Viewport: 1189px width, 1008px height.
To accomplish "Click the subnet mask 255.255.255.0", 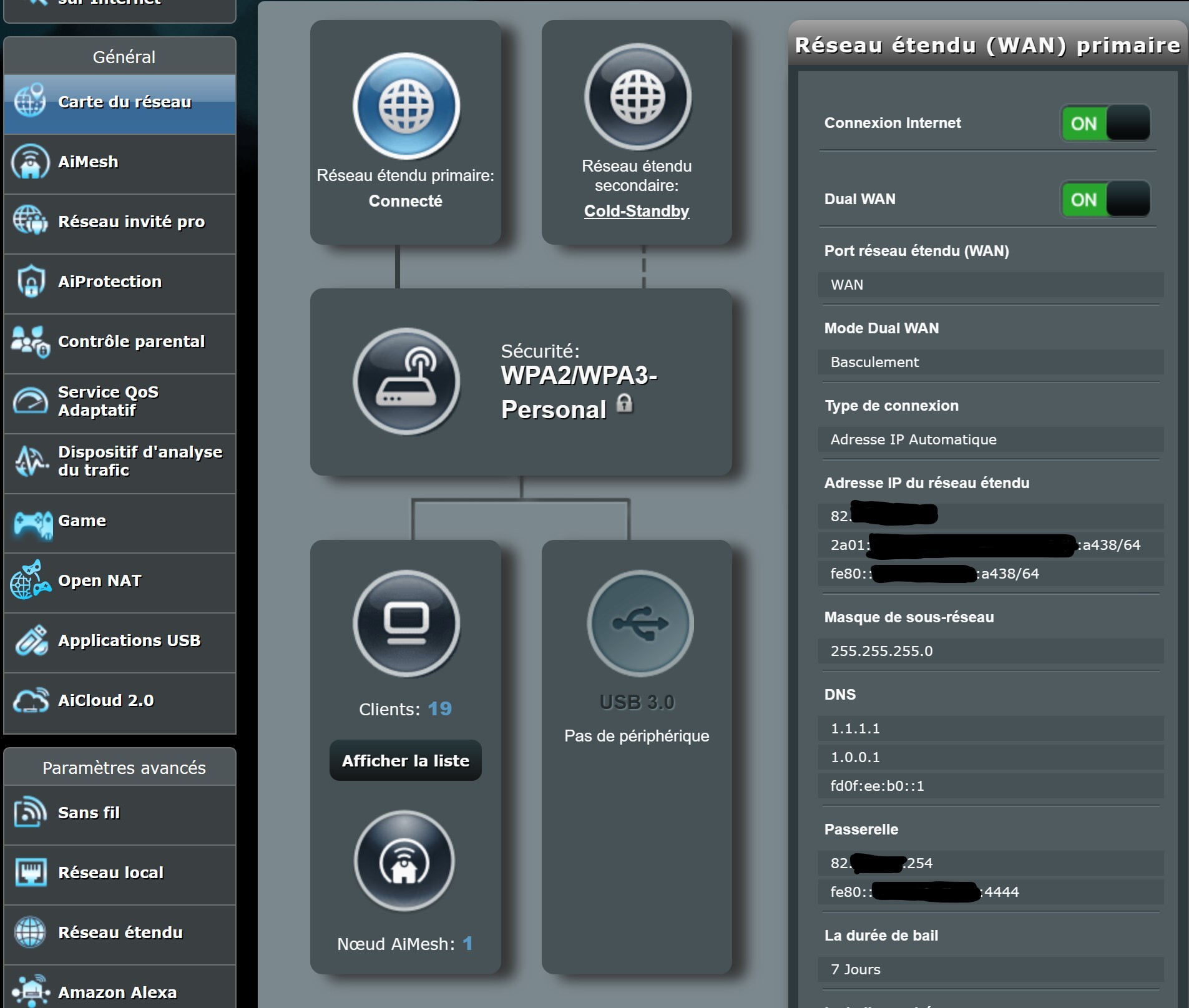I will [x=991, y=651].
